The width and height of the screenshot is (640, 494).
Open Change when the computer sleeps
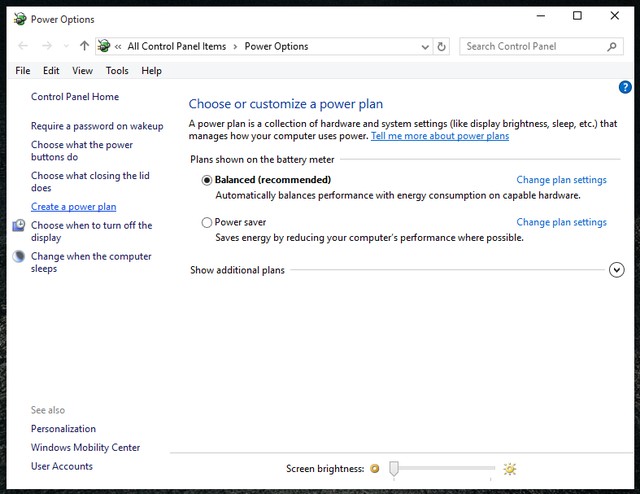pos(91,263)
